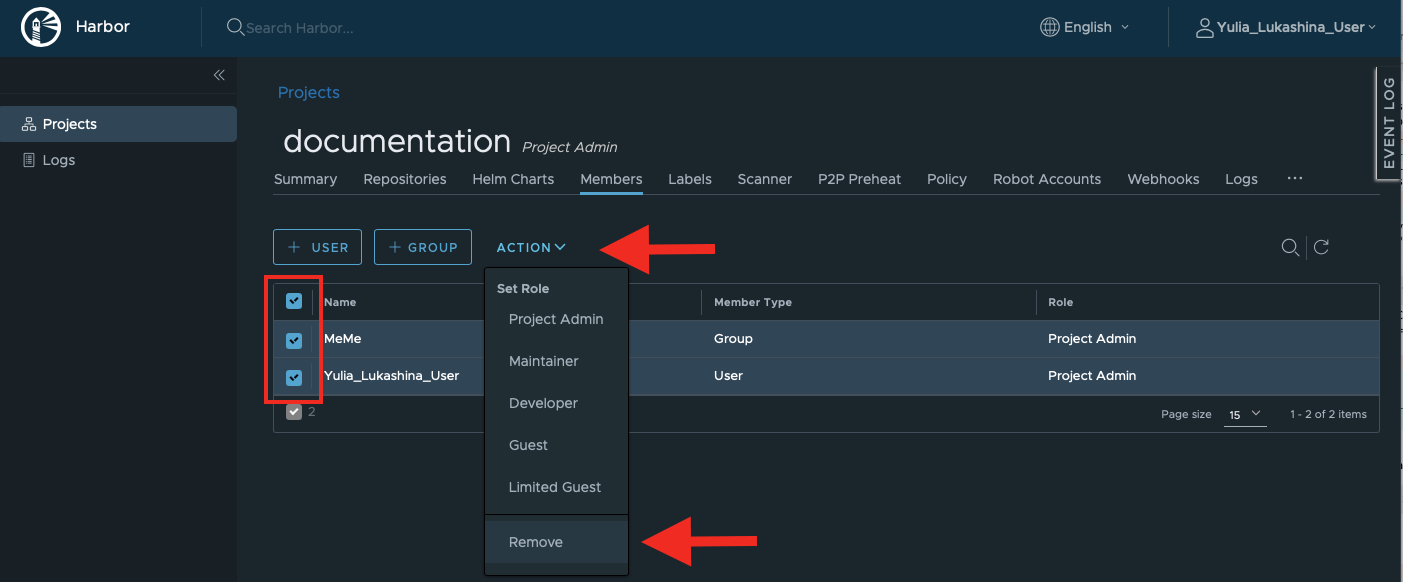This screenshot has width=1403, height=582.
Task: Click the MeMe member name
Action: coord(342,339)
